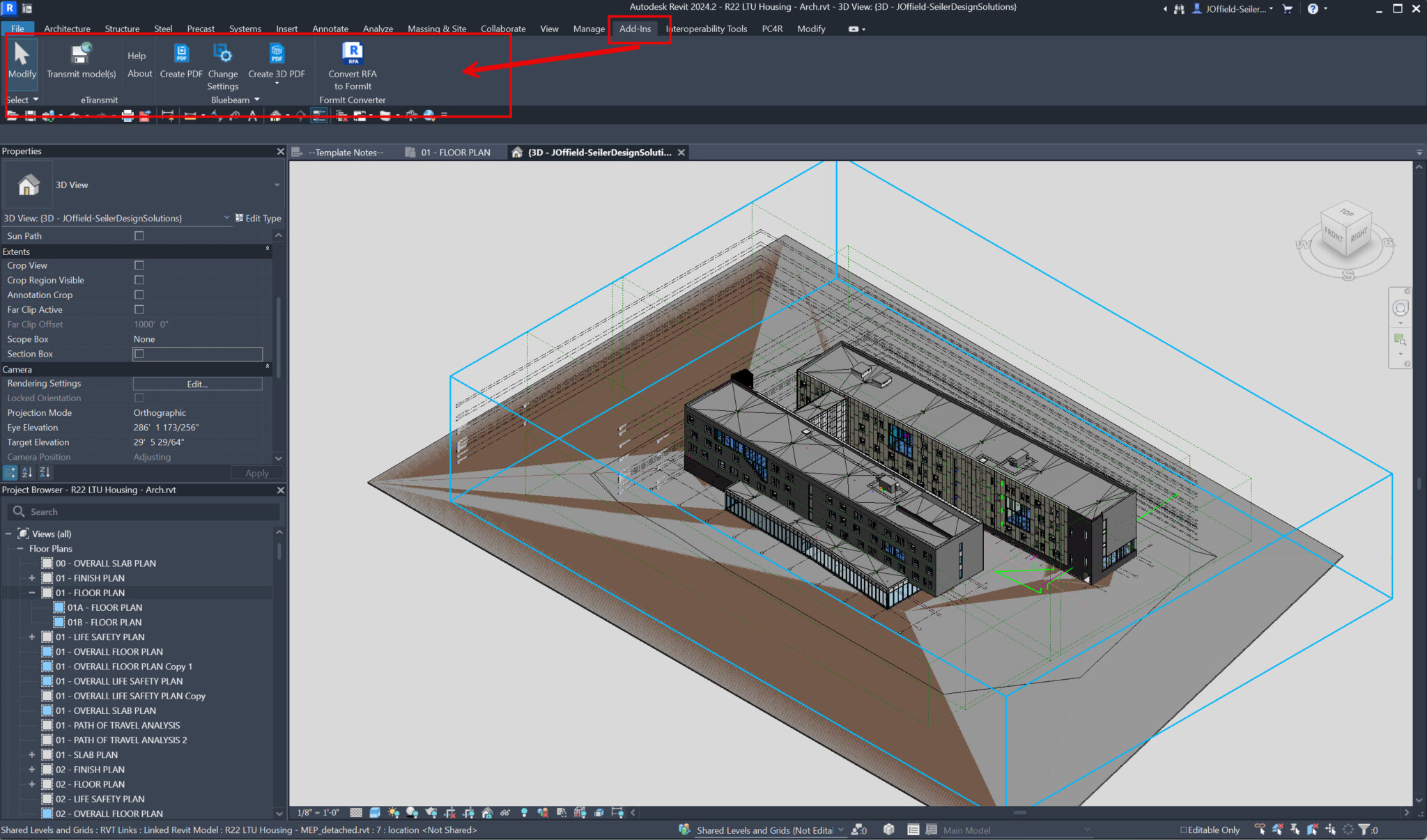1427x840 pixels.
Task: Click the 1/8" = 1'-0" view scale
Action: tap(318, 813)
